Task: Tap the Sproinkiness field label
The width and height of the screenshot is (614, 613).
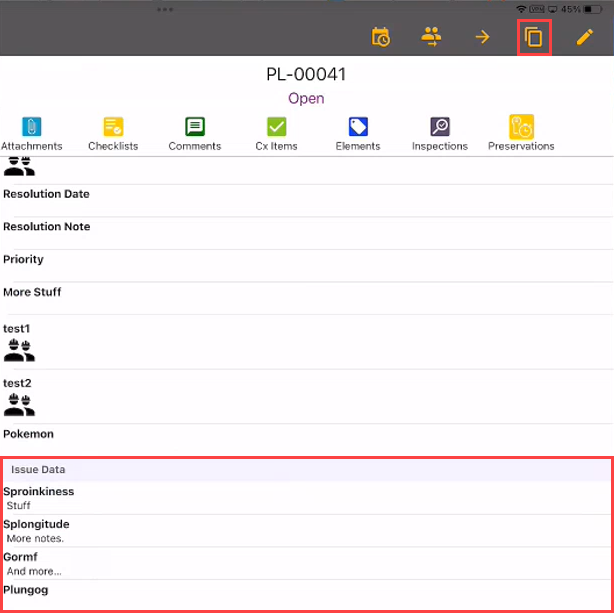Action: point(38,491)
